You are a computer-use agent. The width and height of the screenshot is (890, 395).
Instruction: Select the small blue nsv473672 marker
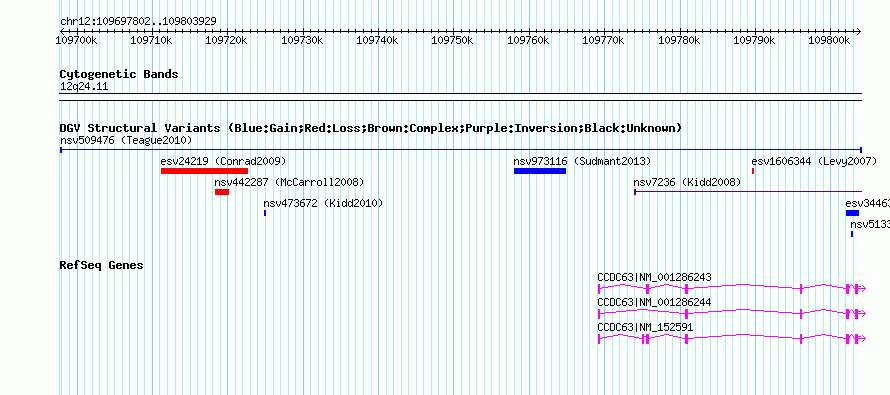point(265,213)
